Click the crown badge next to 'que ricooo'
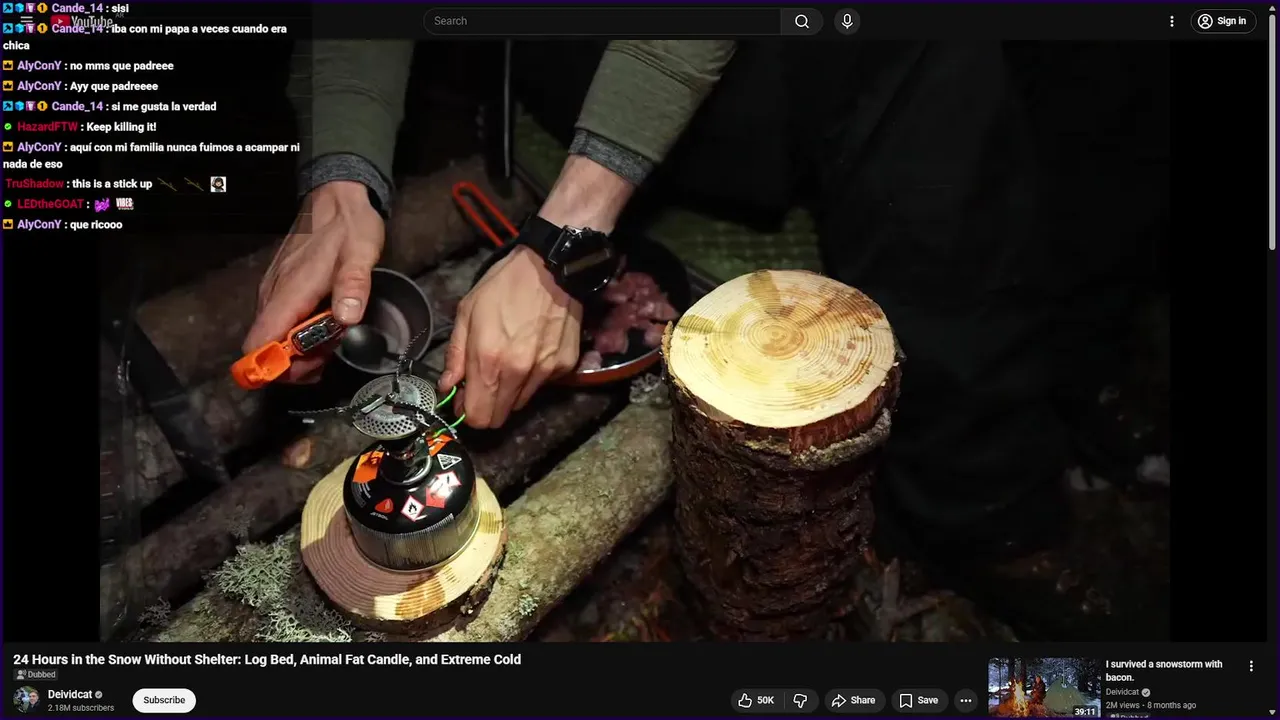The width and height of the screenshot is (1280, 720). click(x=8, y=225)
